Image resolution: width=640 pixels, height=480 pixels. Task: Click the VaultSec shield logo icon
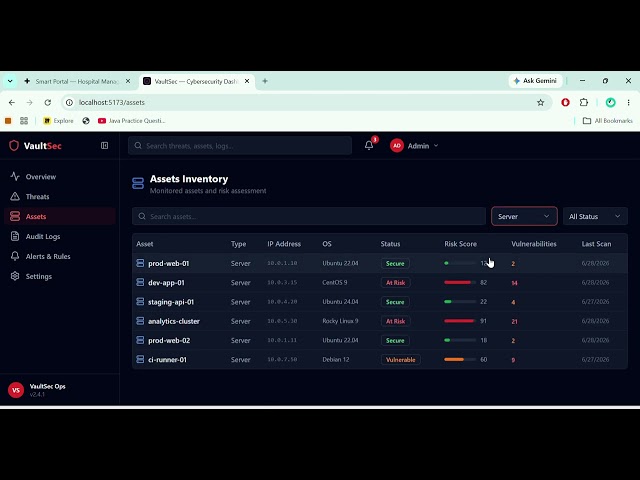click(x=14, y=146)
